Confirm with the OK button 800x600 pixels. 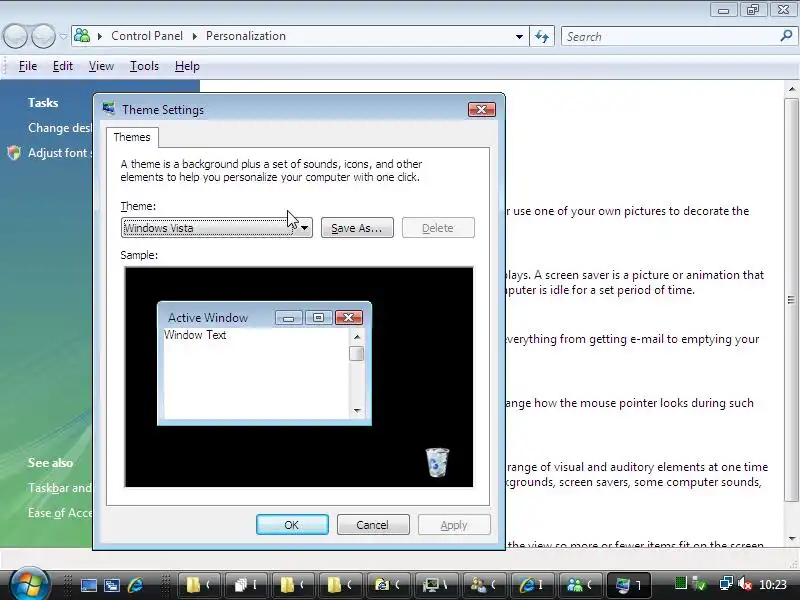pos(292,525)
